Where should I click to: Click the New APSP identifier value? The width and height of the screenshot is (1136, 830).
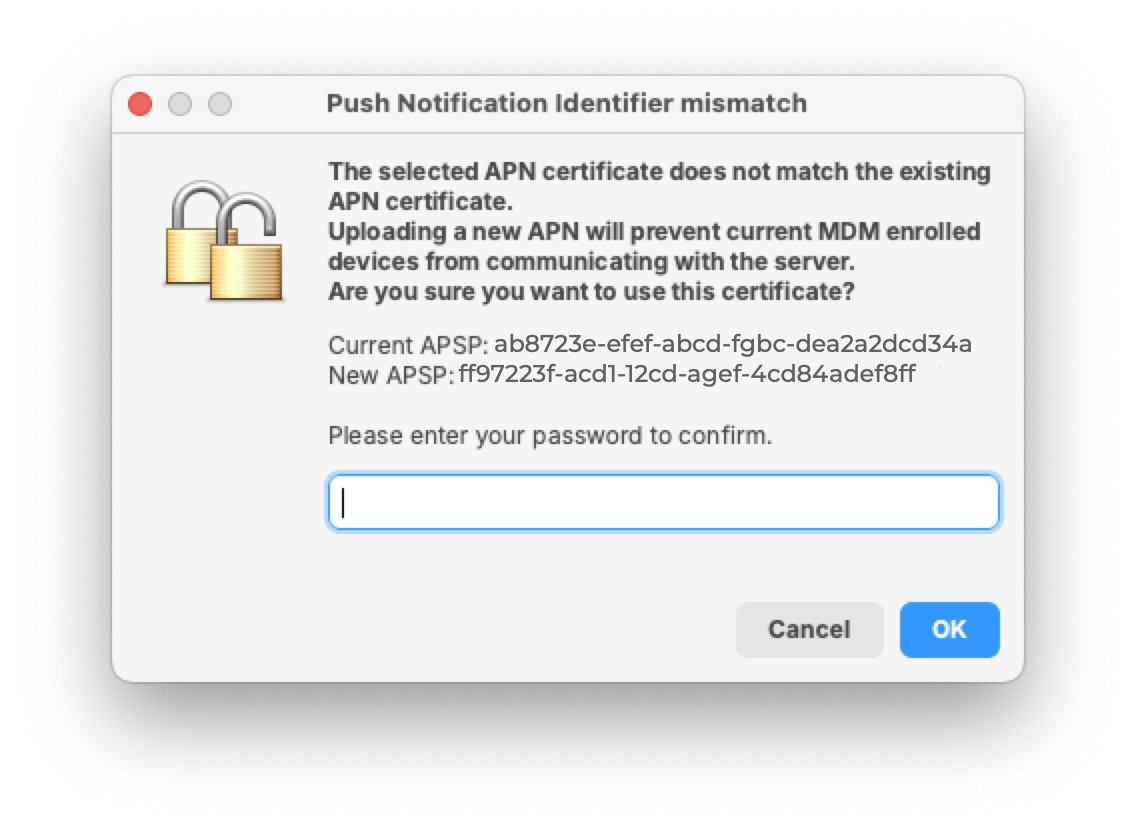pos(686,376)
